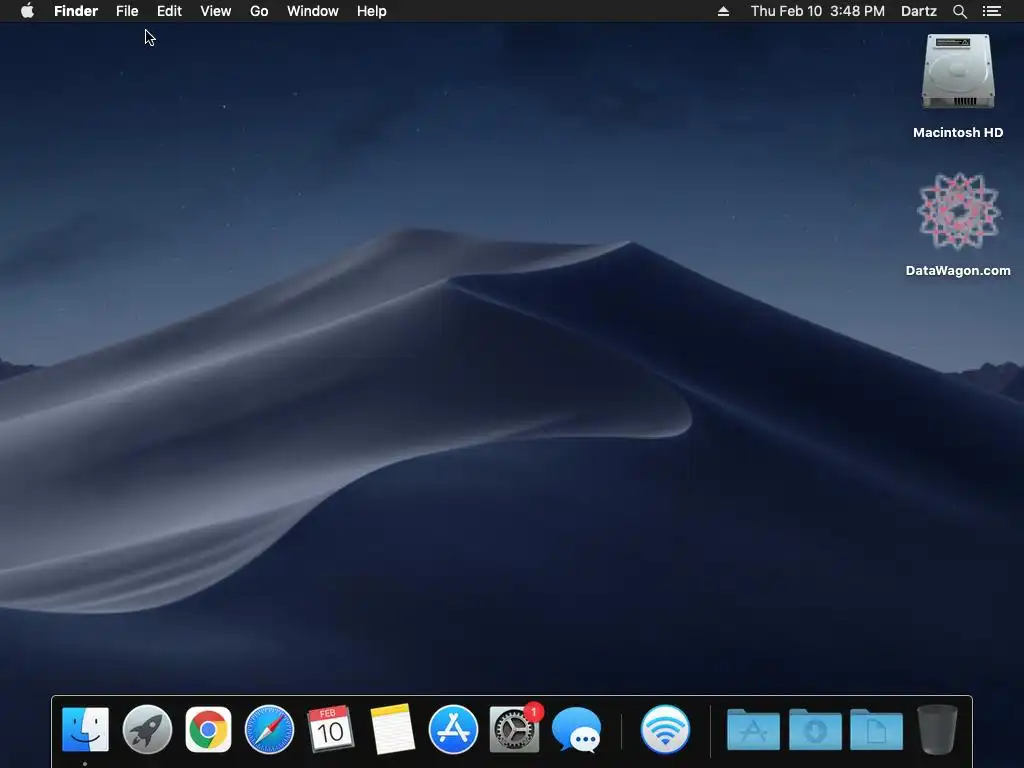Screen dimensions: 1024x768
Task: Open the Messages app in Dock
Action: coord(577,729)
